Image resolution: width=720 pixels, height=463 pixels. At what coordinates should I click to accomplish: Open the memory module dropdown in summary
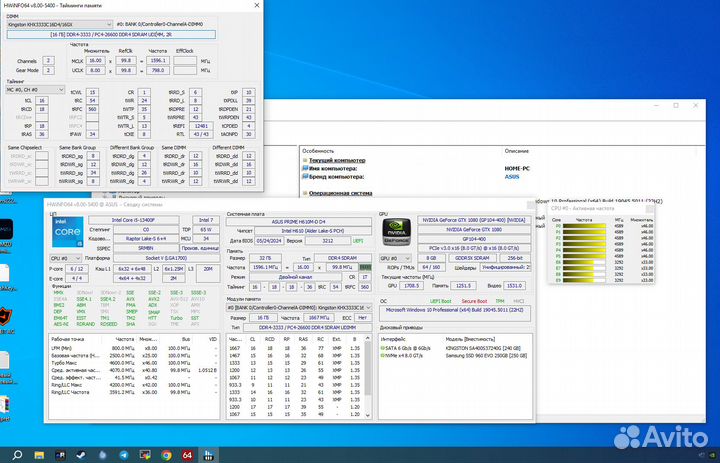(299, 307)
